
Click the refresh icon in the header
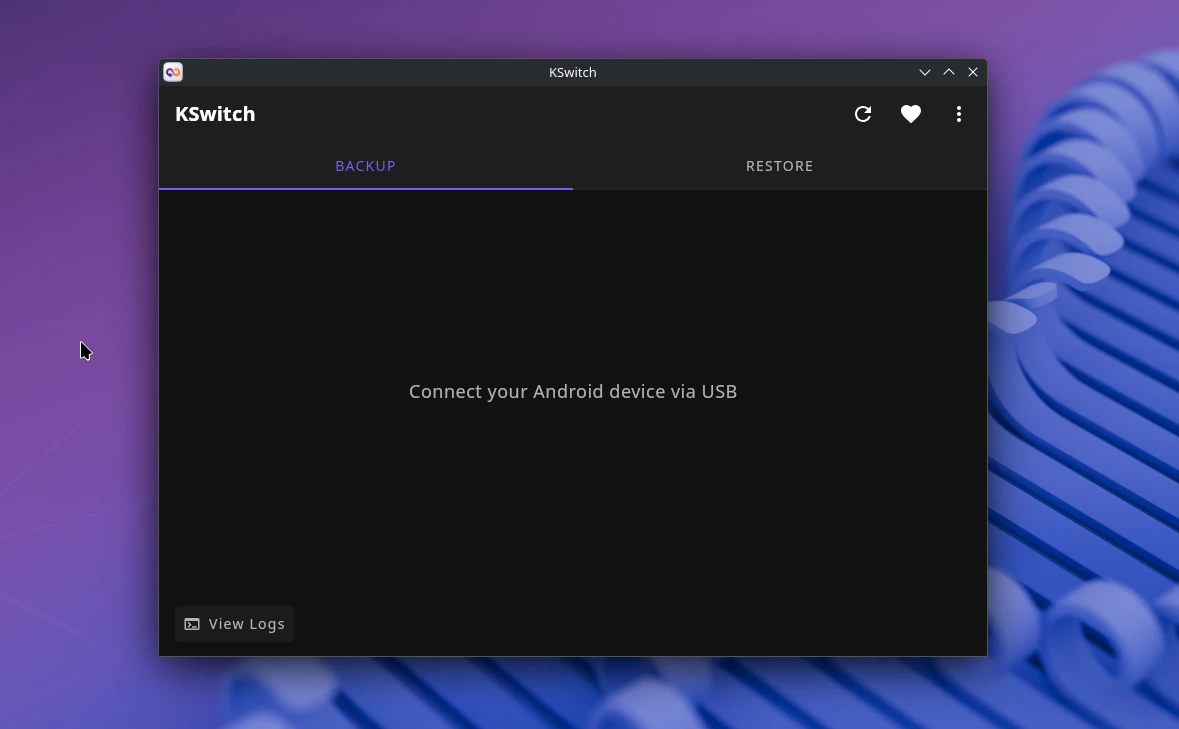pos(863,114)
